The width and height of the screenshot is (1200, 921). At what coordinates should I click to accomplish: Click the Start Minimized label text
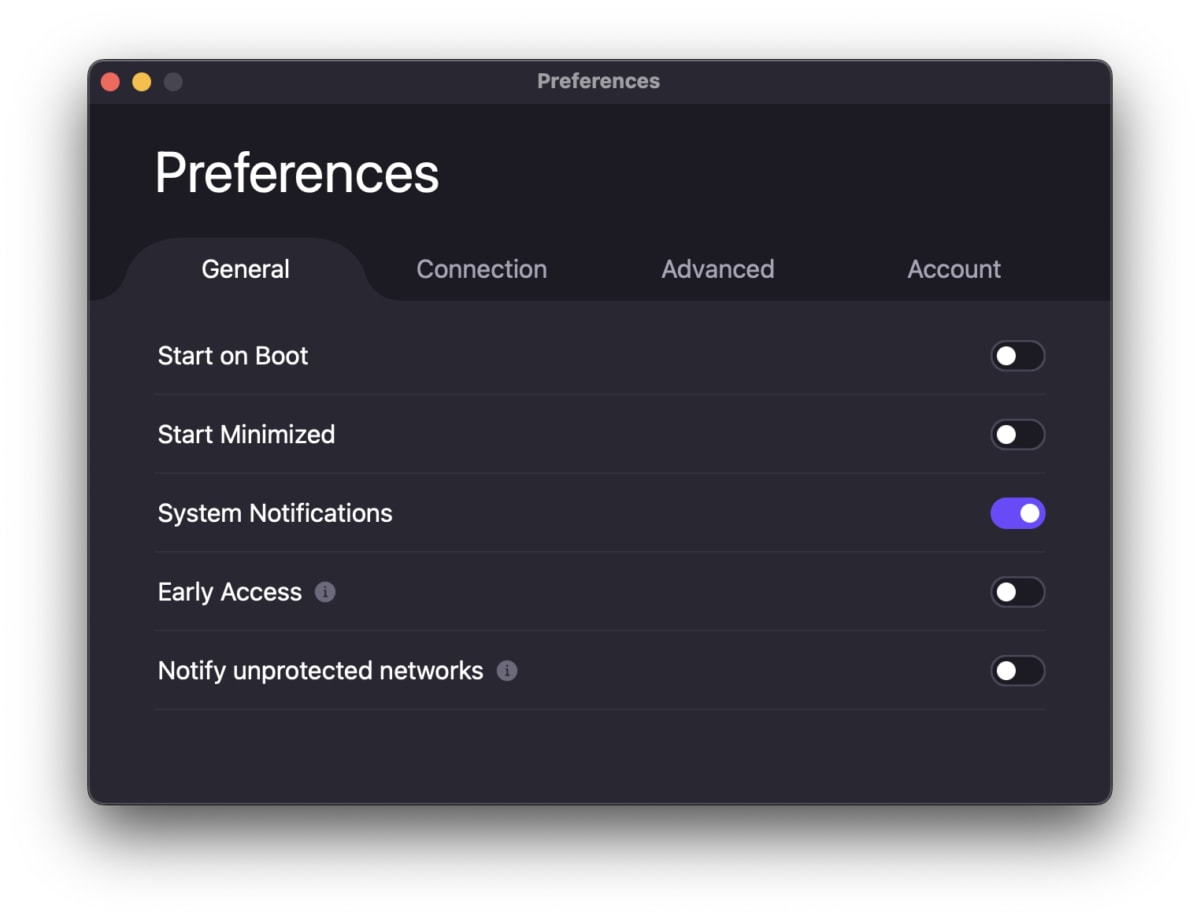coord(246,435)
